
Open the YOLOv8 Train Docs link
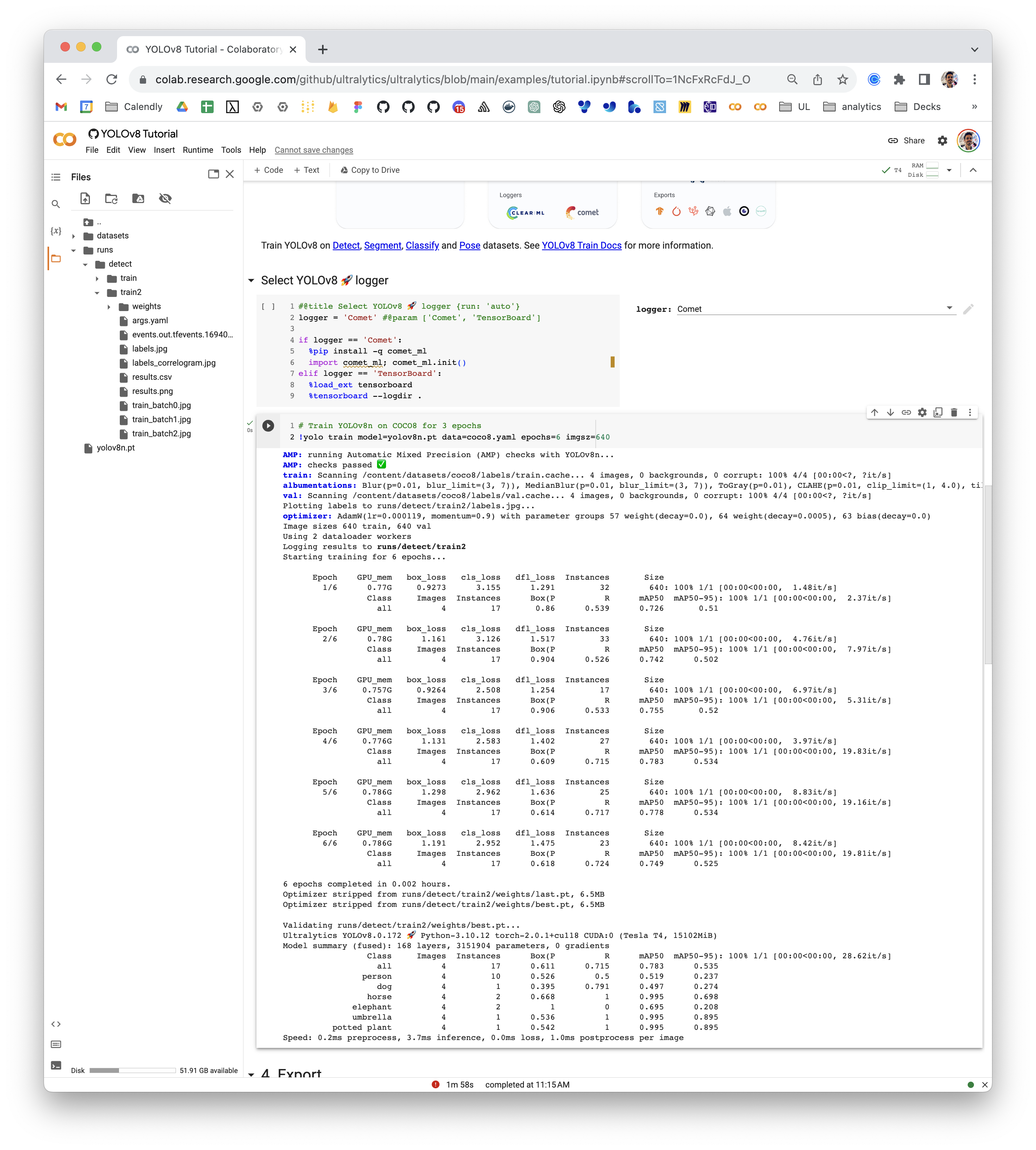coord(581,245)
